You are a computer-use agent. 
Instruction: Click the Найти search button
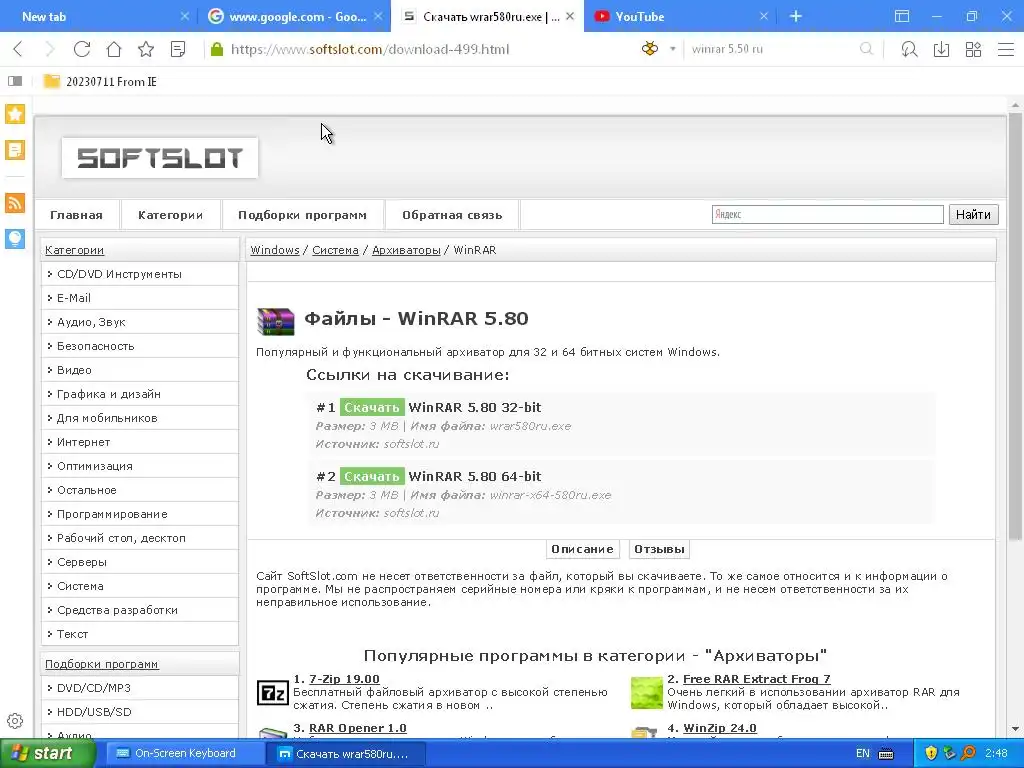(973, 214)
